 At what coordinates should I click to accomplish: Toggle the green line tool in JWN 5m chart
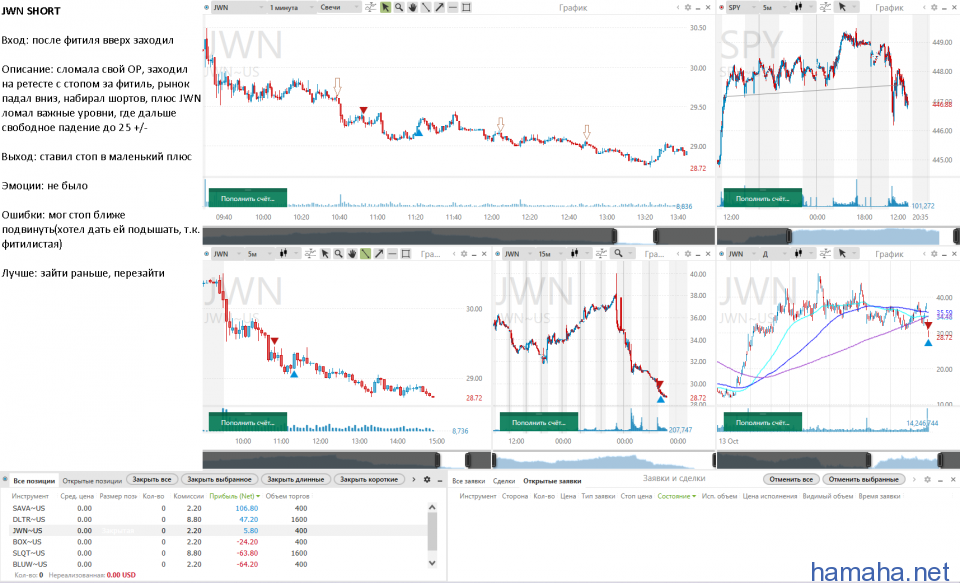[x=366, y=254]
